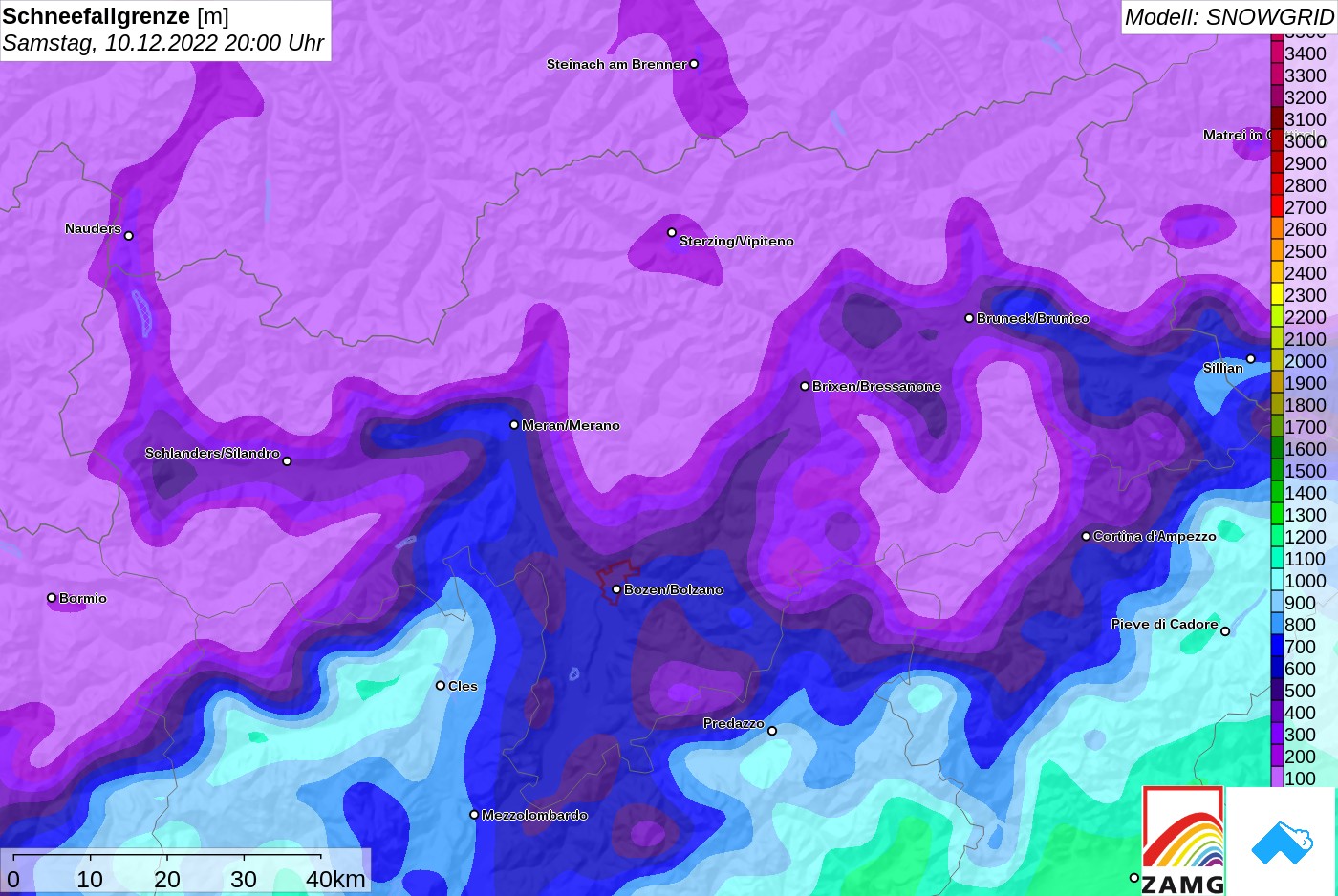
Task: Click the 'Matrei in' town label
Action: (x=1233, y=135)
